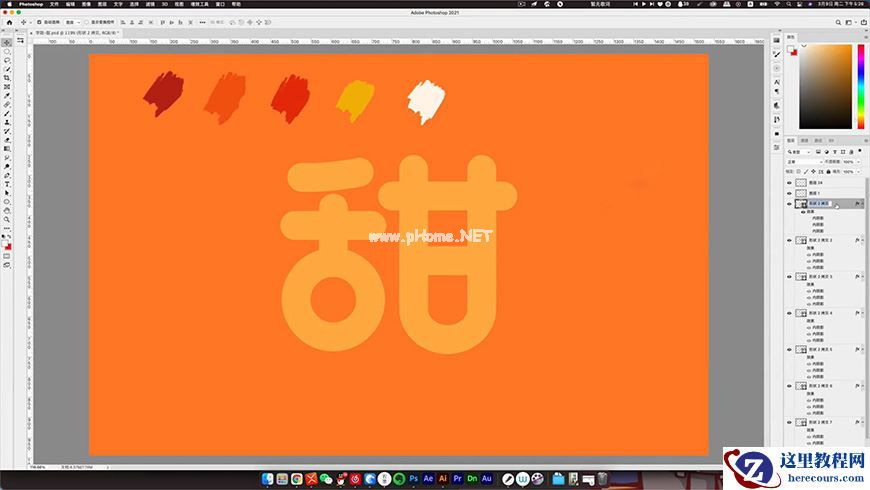Click the search magnifier in options bar
870x490 pixels.
coord(838,22)
